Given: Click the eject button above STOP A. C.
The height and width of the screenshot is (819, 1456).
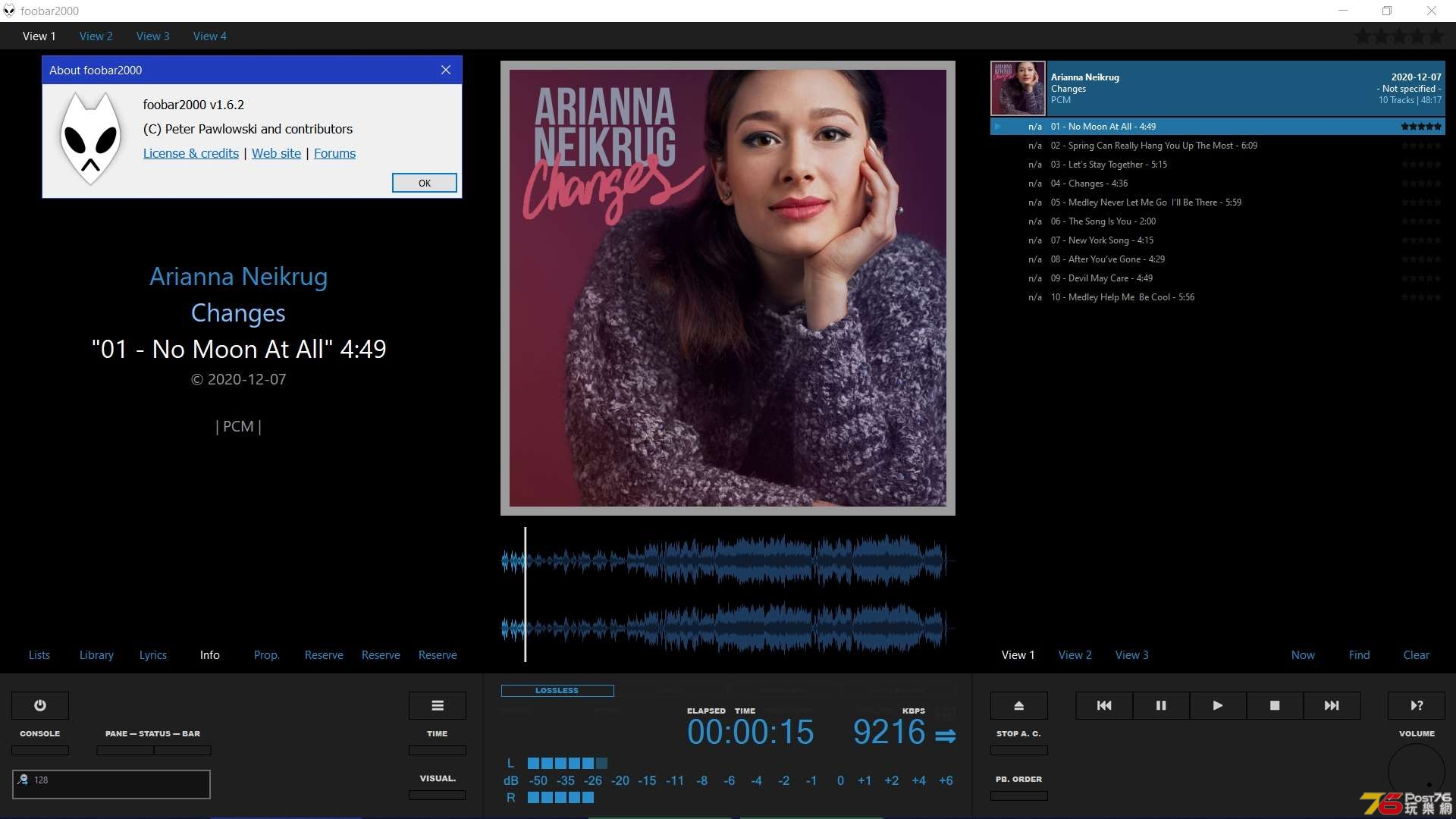Looking at the screenshot, I should [x=1019, y=705].
